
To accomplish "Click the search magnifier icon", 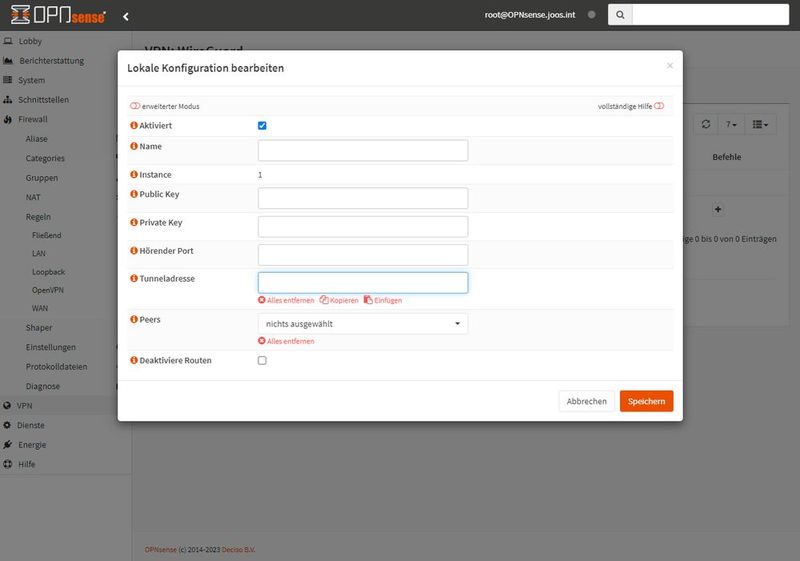I will click(620, 15).
